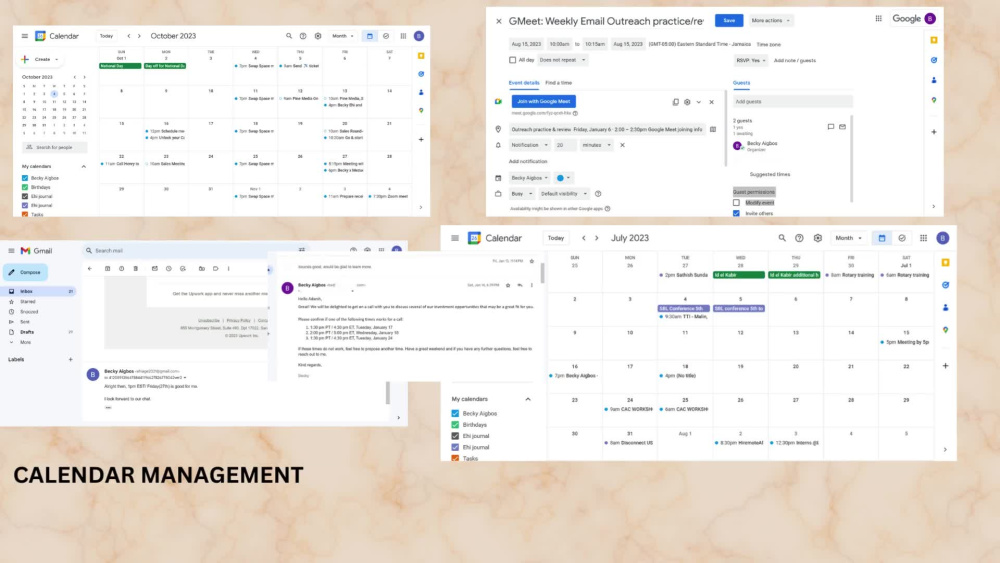Go to previous month in October 2023 Calendar
Screen dimensions: 1000x563
(129, 36)
